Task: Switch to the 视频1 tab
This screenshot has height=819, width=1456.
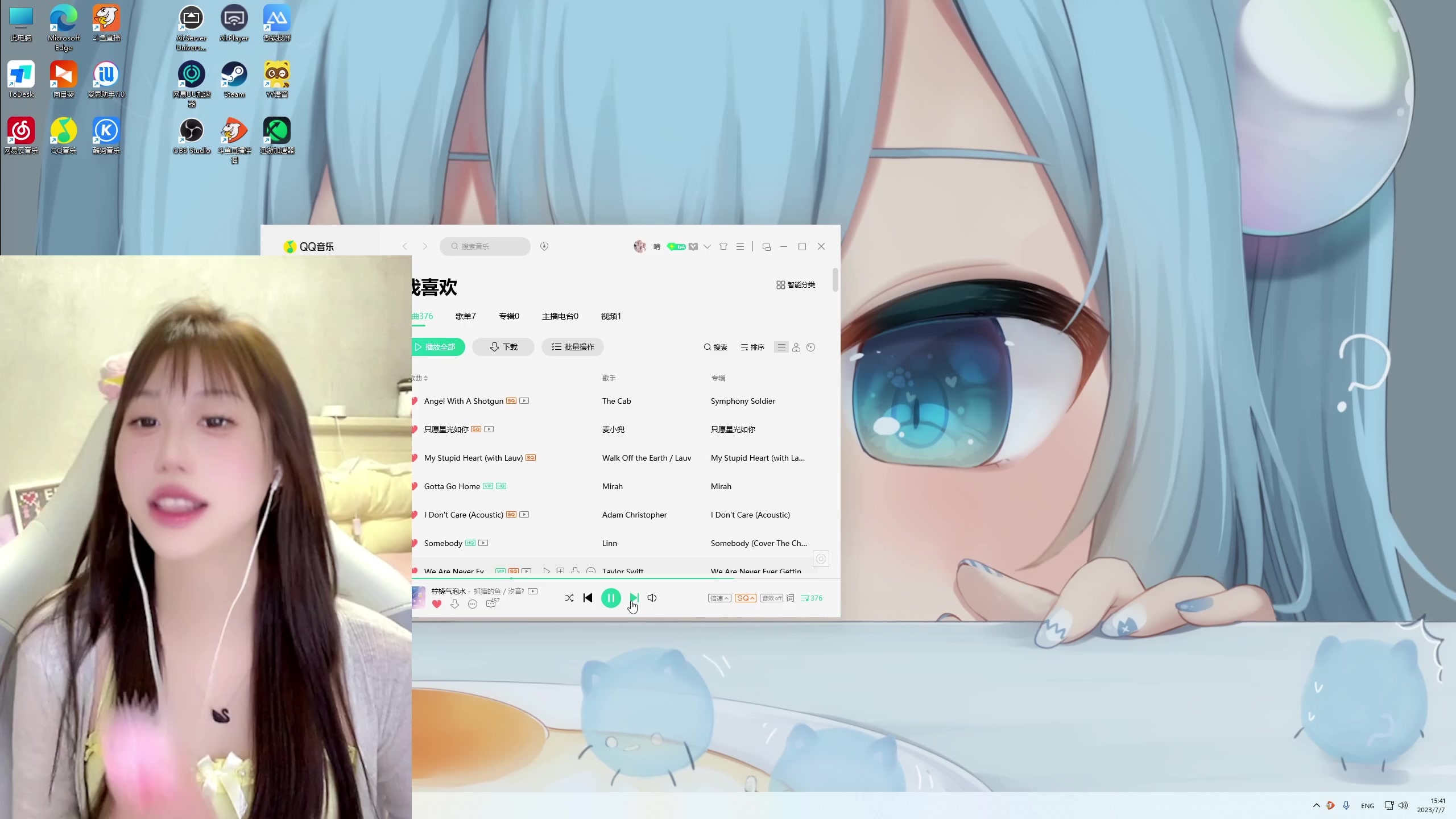Action: (x=611, y=316)
